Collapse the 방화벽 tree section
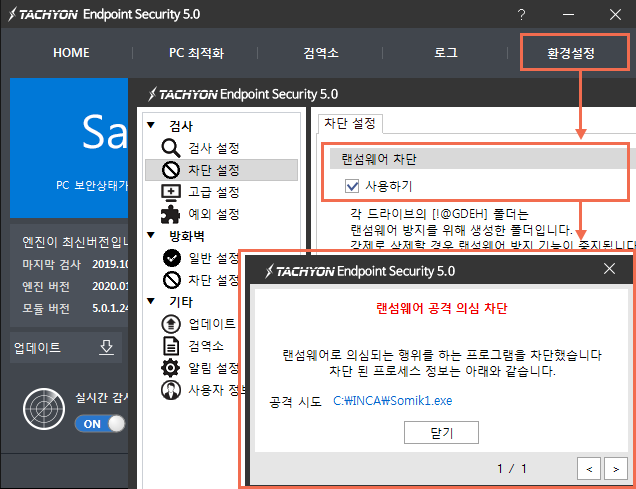 [x=151, y=235]
